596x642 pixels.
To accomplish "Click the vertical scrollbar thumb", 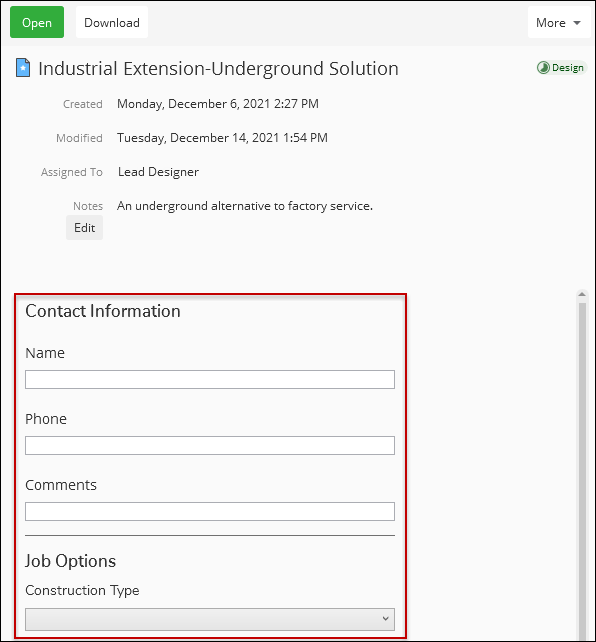I will click(x=582, y=471).
